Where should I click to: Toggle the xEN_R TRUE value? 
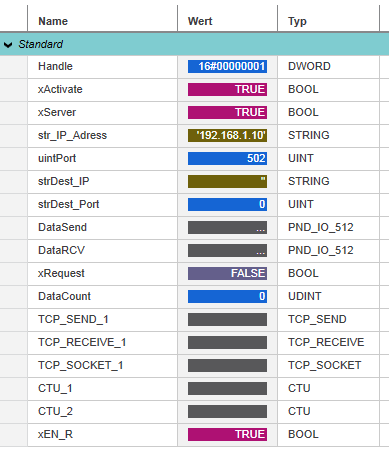click(227, 434)
